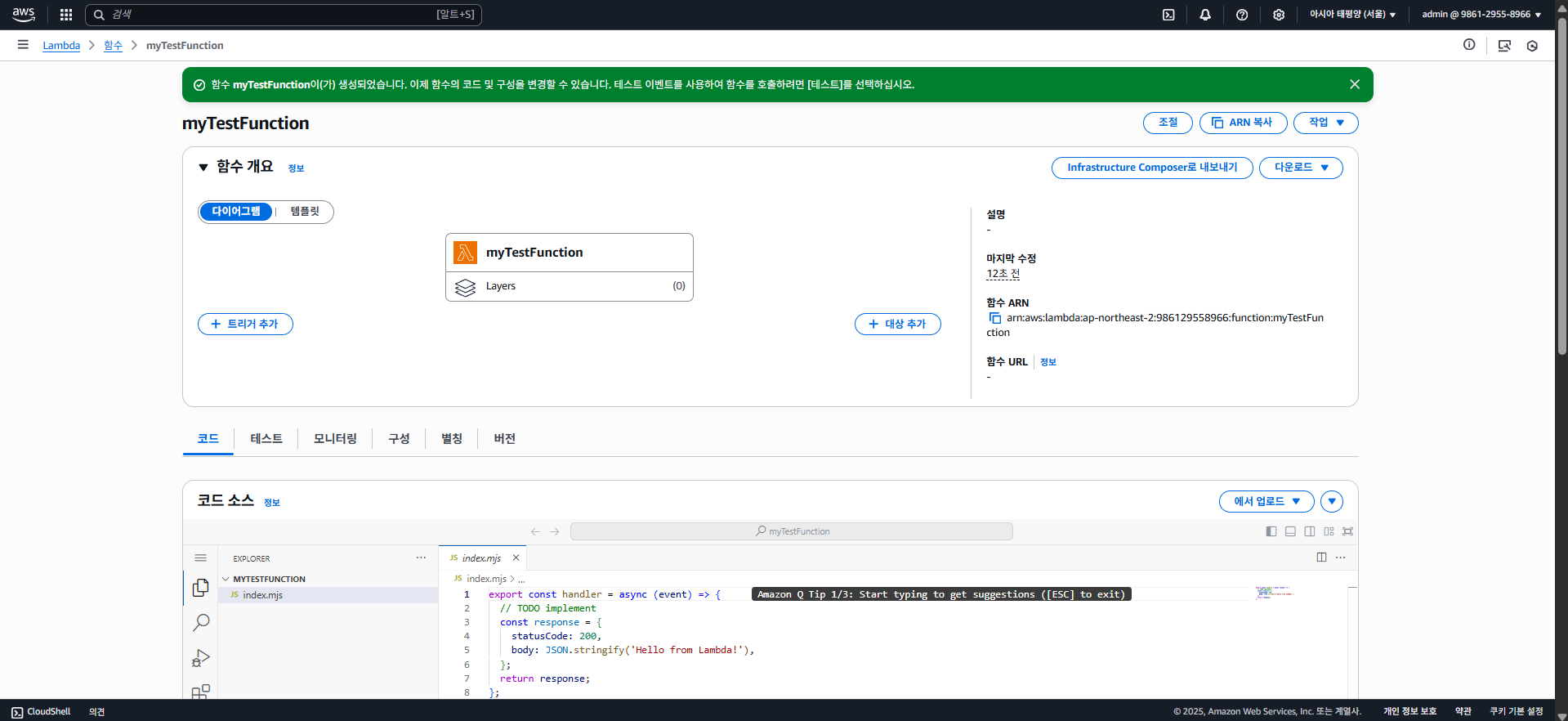Collapse the 함수 개요 section
Viewport: 1568px width, 721px height.
(203, 167)
